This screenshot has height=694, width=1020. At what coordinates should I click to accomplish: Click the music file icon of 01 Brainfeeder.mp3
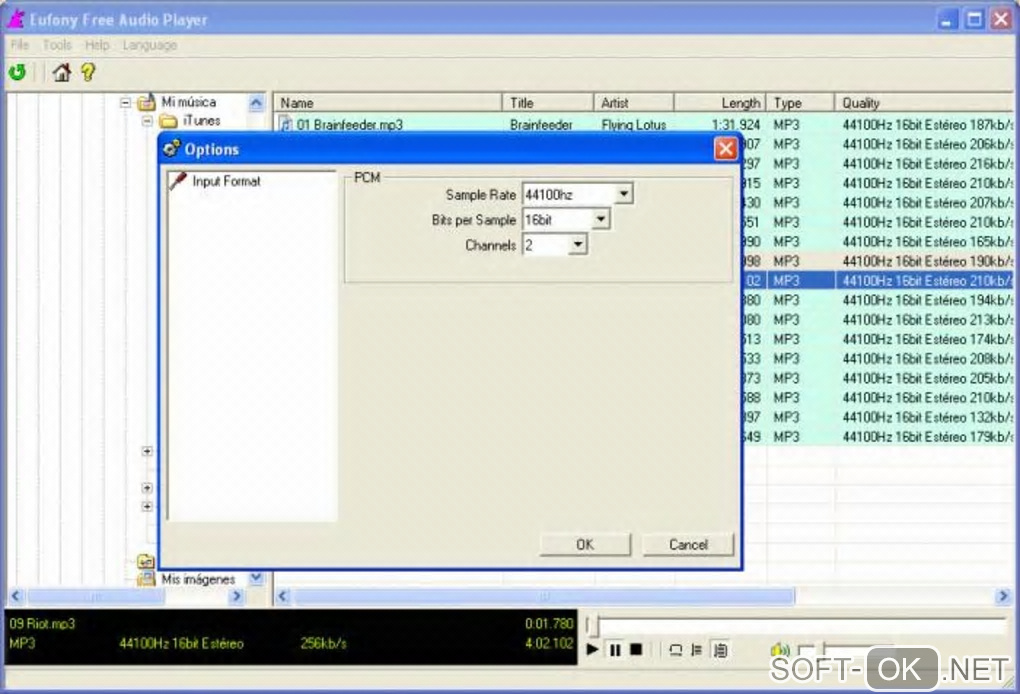click(286, 124)
